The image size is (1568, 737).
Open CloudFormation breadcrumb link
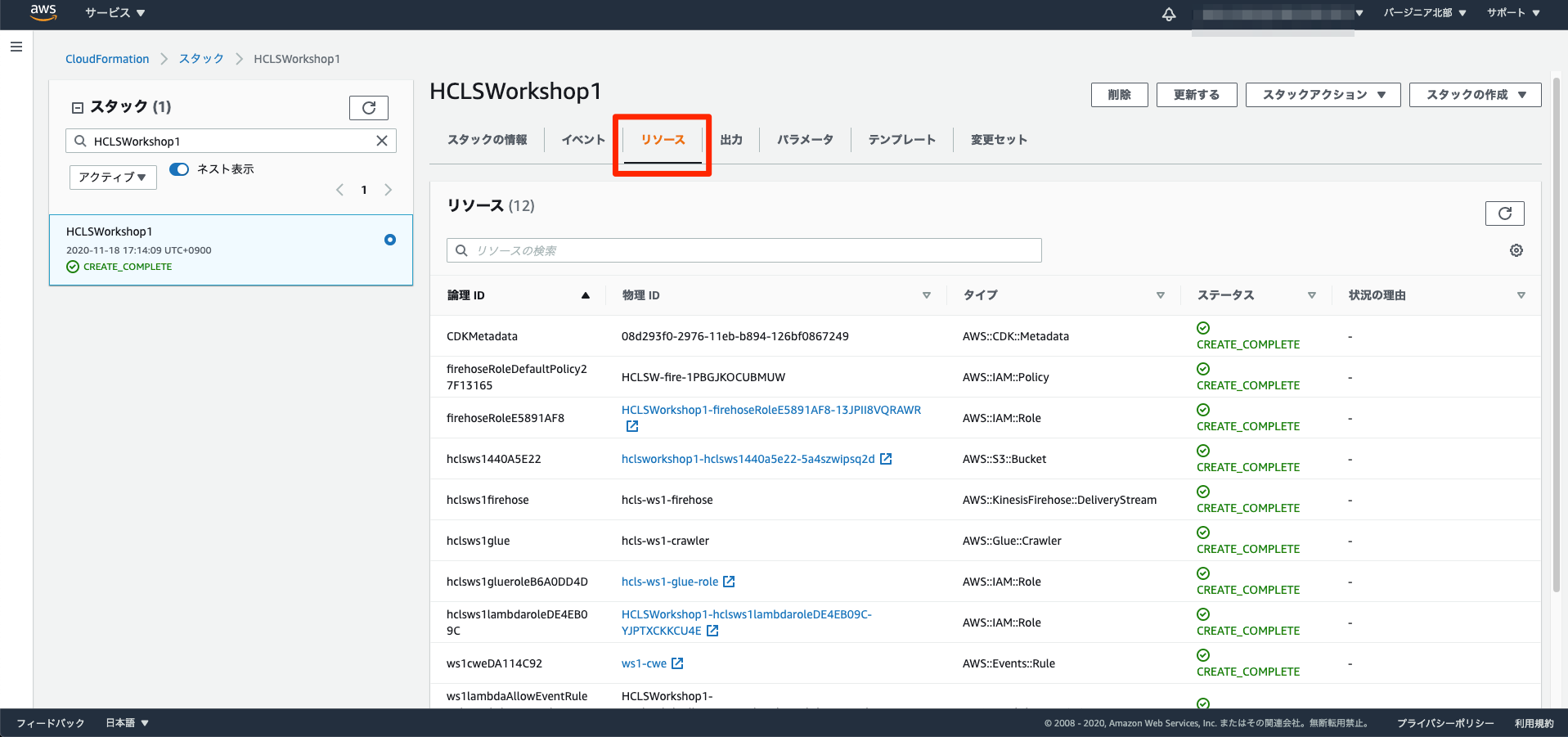[x=107, y=59]
